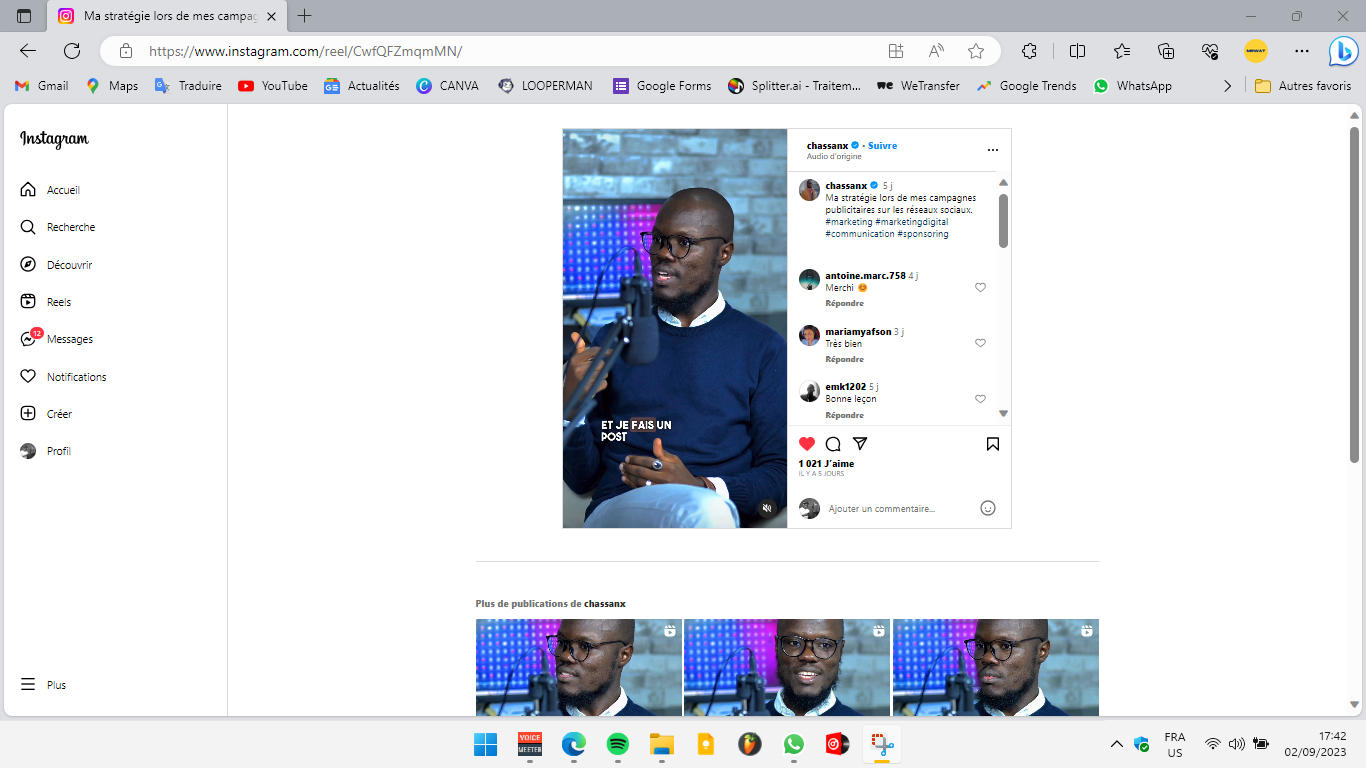Click the Créer new post icon

point(59,414)
